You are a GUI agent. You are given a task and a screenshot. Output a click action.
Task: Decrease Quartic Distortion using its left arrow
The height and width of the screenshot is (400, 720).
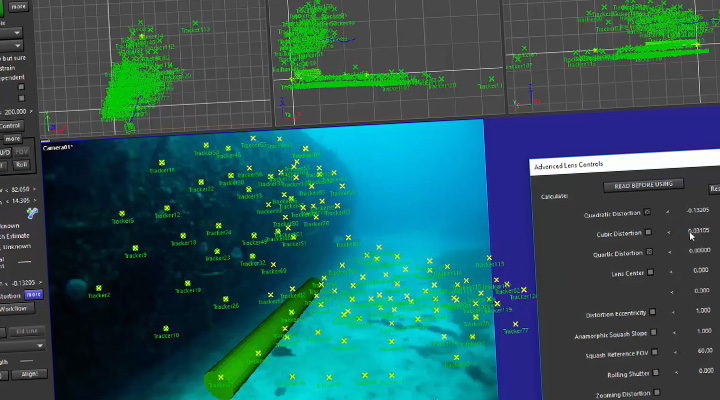pos(669,252)
